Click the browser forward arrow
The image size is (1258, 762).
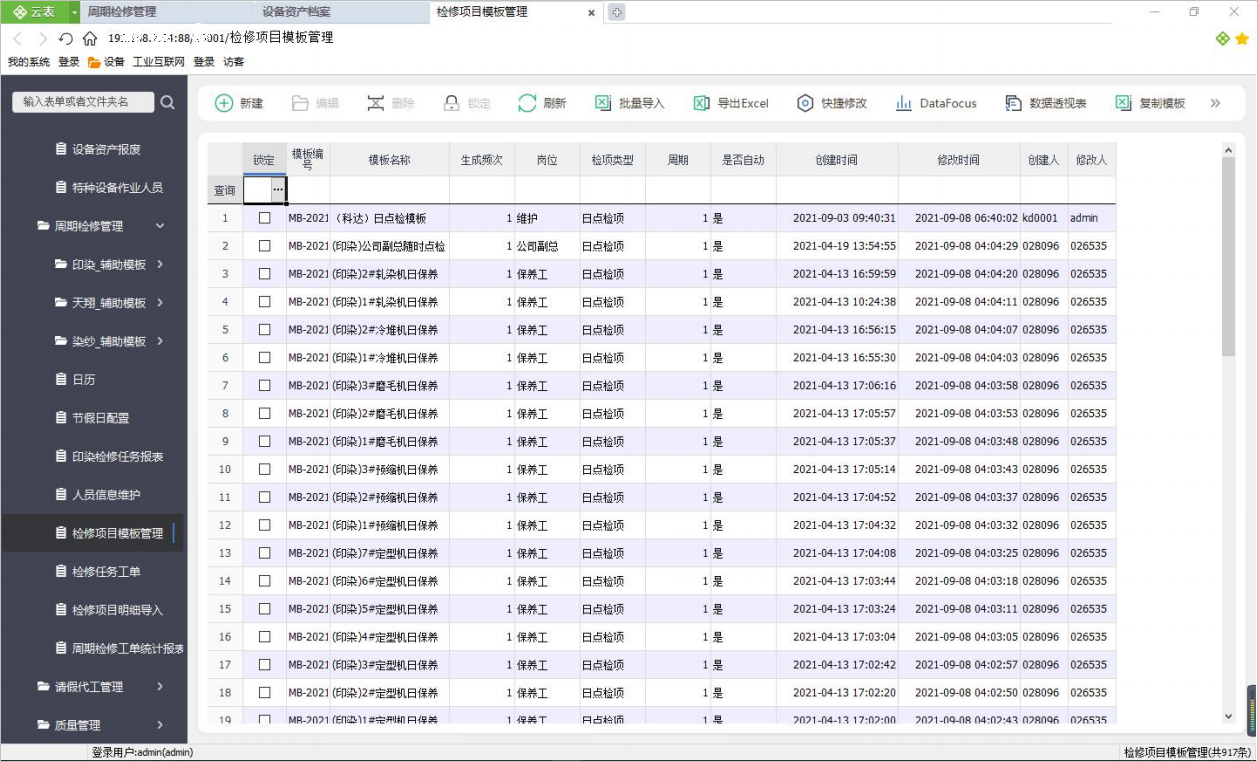click(x=42, y=38)
